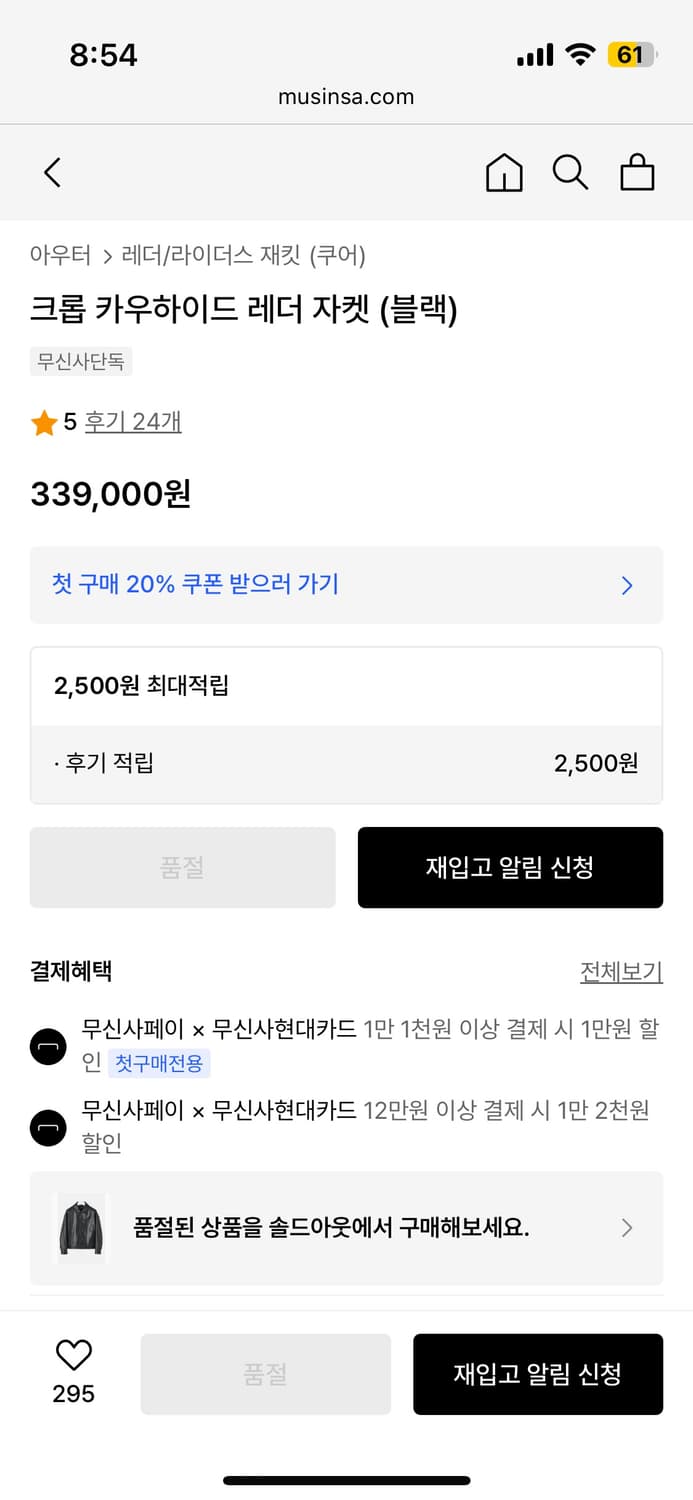Go back using the back arrow
This screenshot has width=693, height=1500.
coord(52,172)
